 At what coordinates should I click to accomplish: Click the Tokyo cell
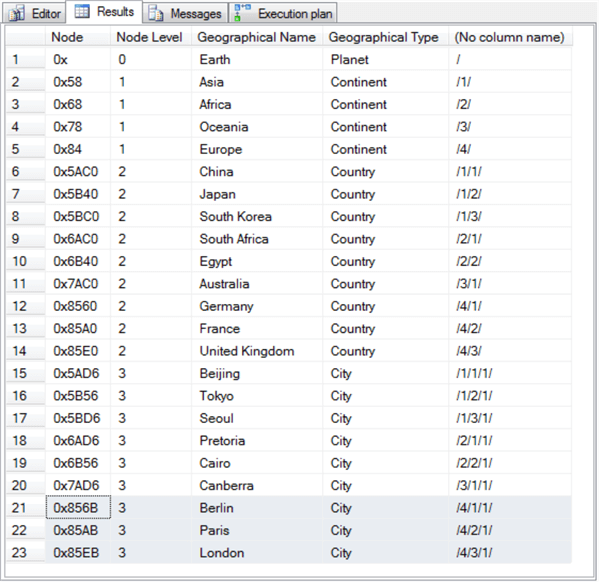[257, 396]
